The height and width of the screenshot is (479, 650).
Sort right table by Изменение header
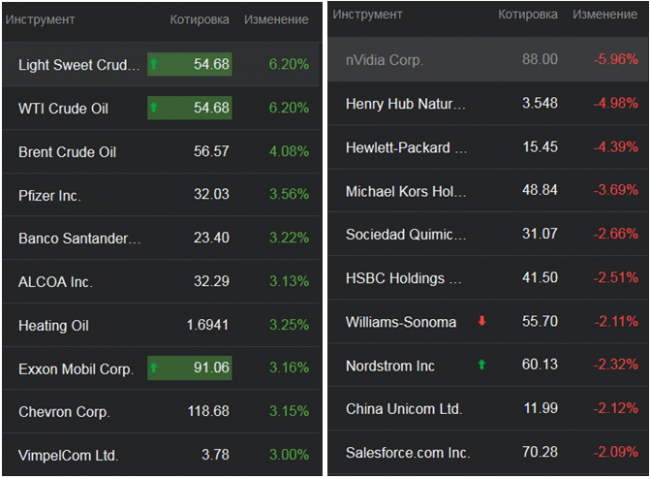coord(605,15)
